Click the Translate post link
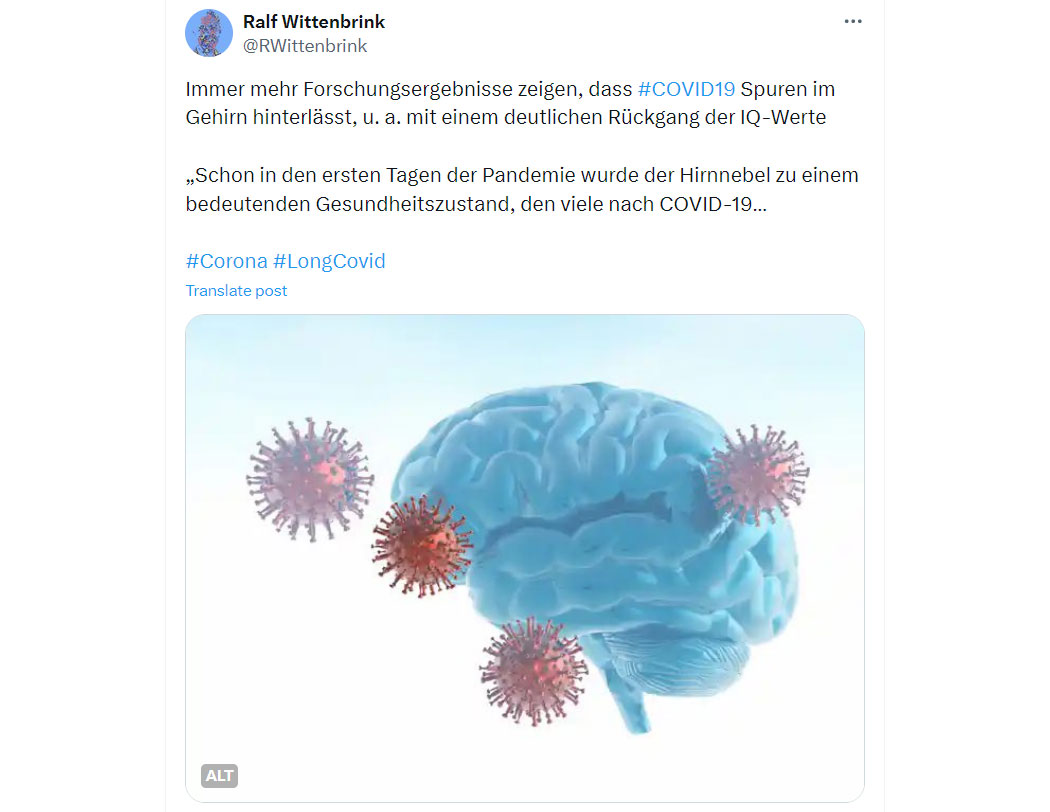This screenshot has width=1050, height=812. click(236, 291)
